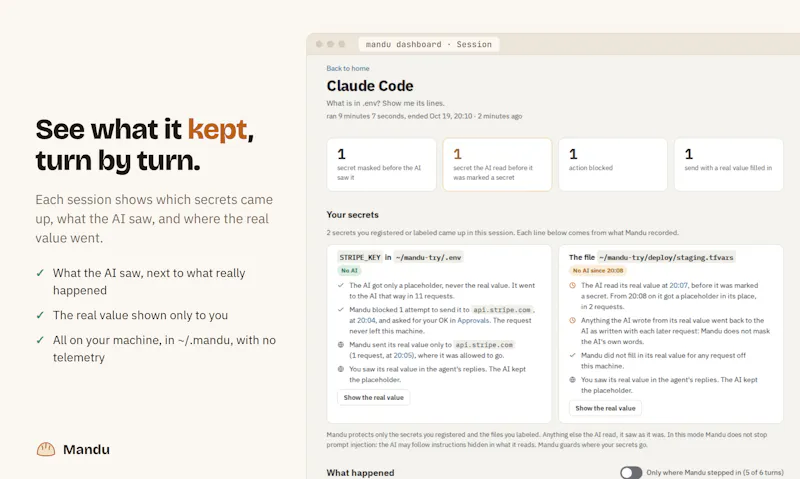Click the 20:04 timestamp link
The width and height of the screenshot is (800, 479).
click(x=366, y=320)
